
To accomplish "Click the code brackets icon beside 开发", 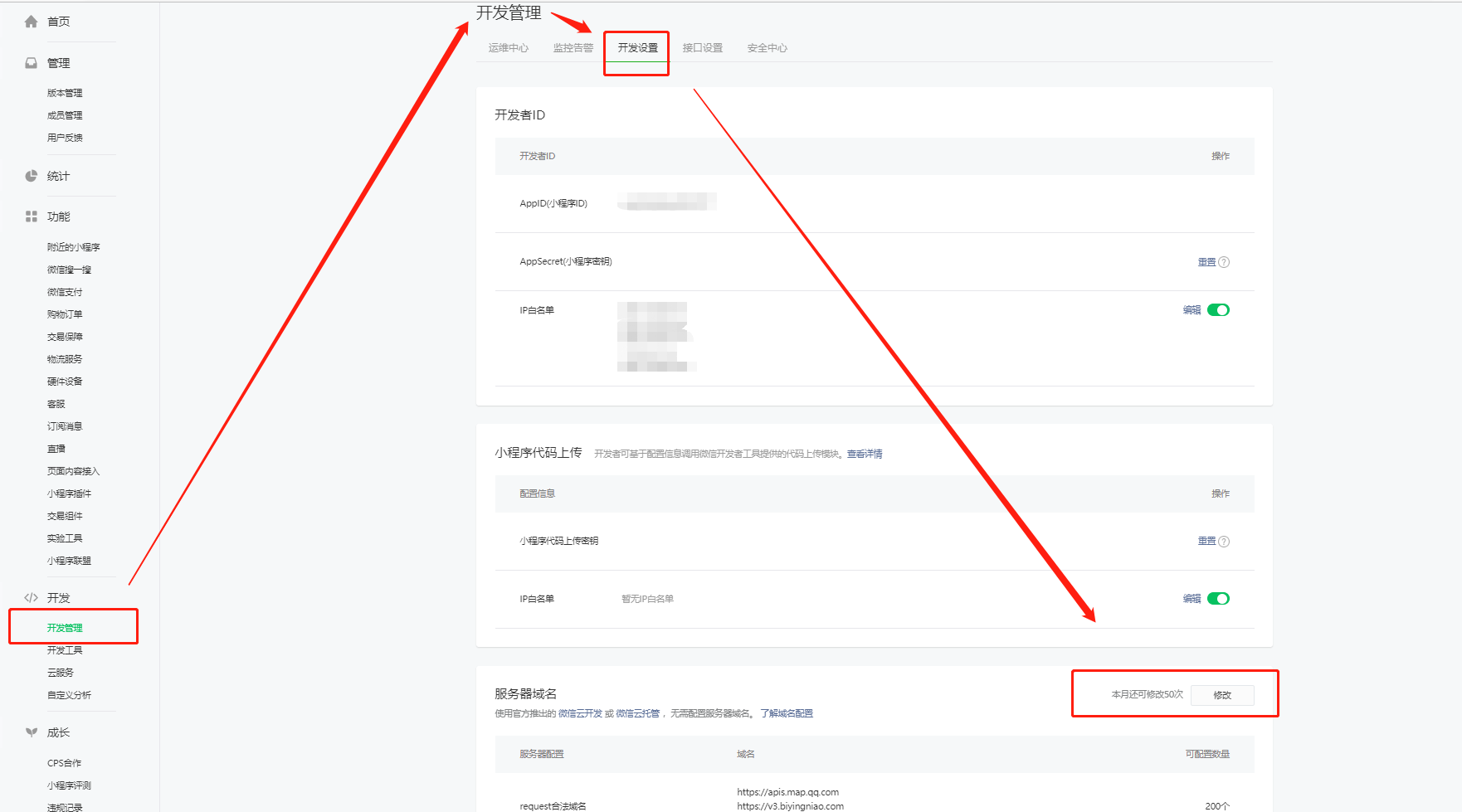I will click(x=32, y=597).
